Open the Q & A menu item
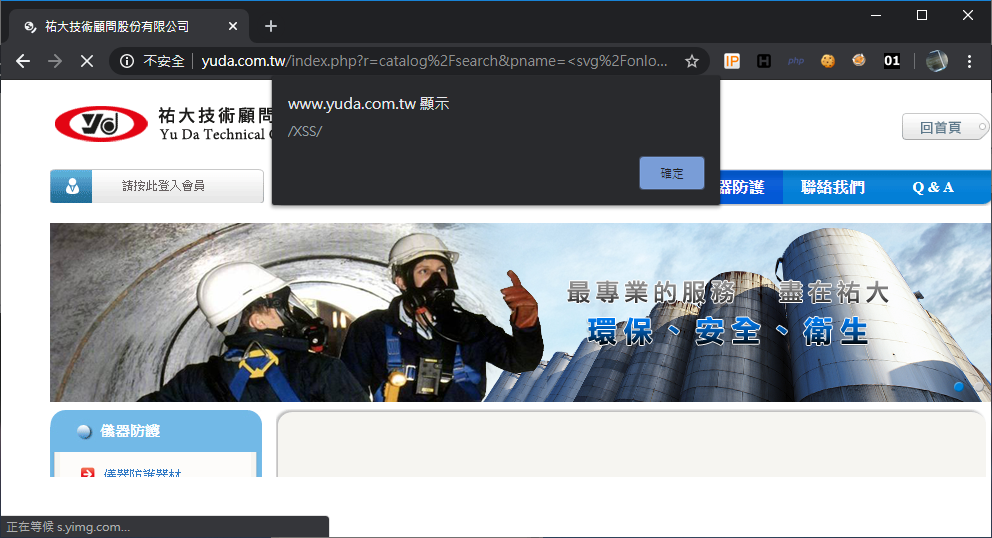 click(x=933, y=187)
